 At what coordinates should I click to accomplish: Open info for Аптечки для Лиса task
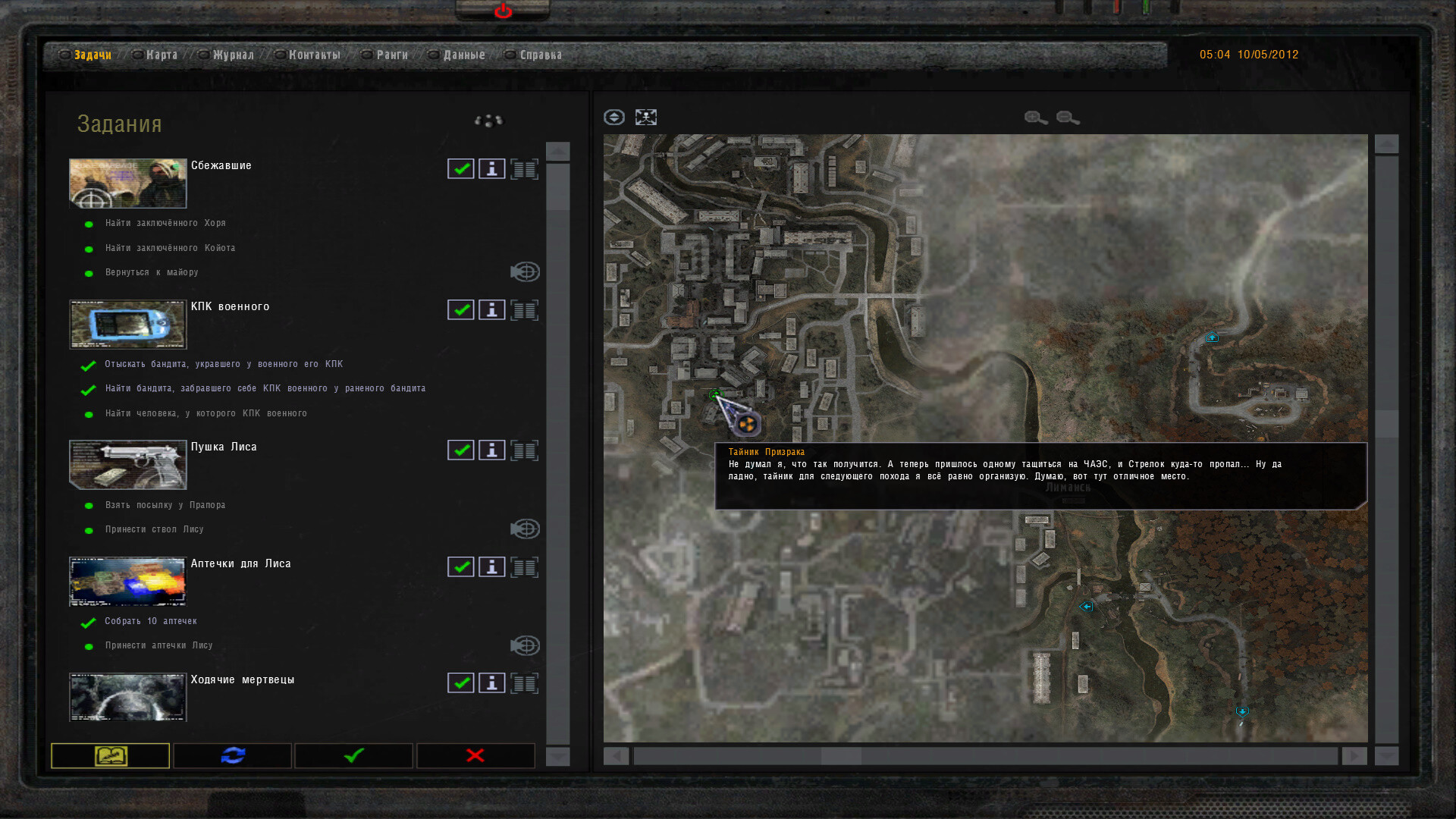[x=492, y=566]
